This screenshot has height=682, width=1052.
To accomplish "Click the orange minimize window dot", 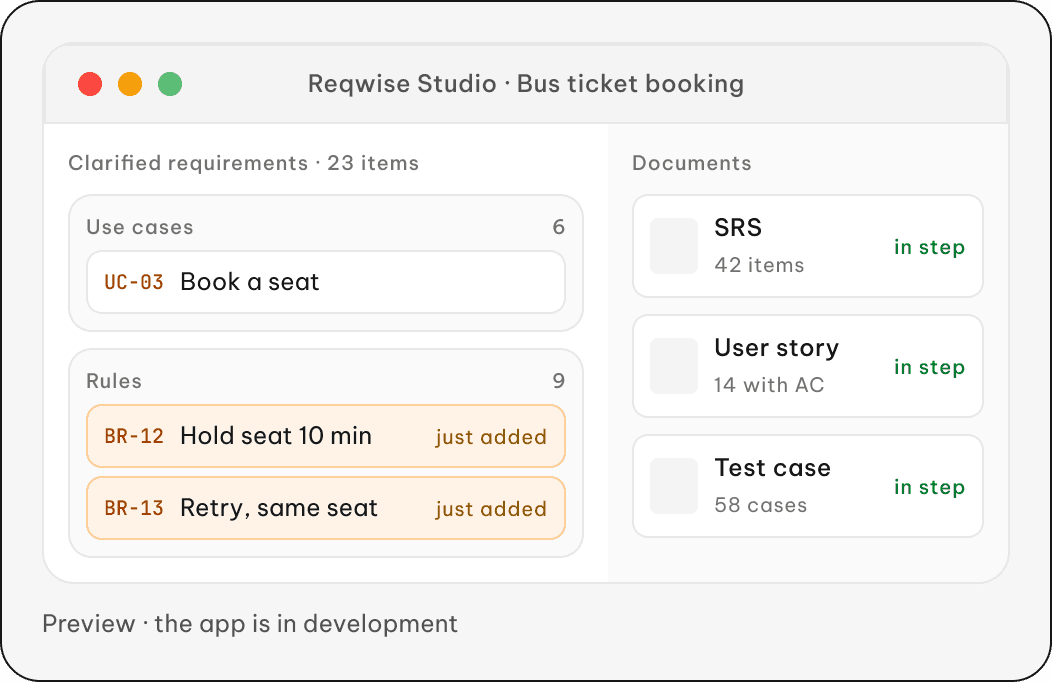I will 130,84.
